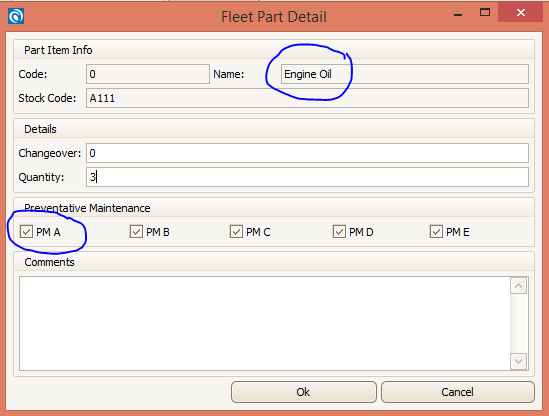Screen dimensions: 549x416
Task: Click the Ok button
Action: coord(304,392)
